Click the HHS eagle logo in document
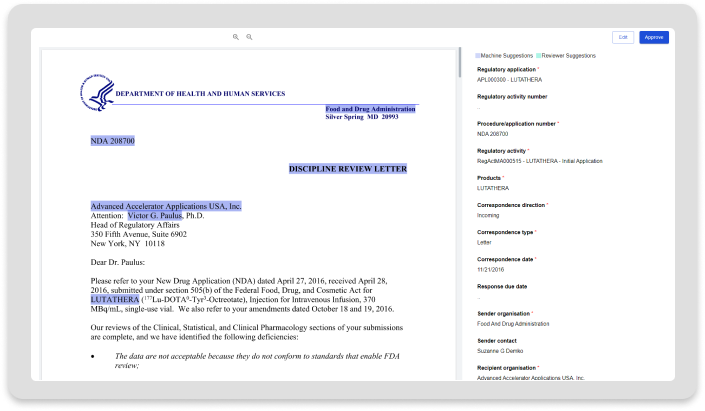 tap(96, 92)
